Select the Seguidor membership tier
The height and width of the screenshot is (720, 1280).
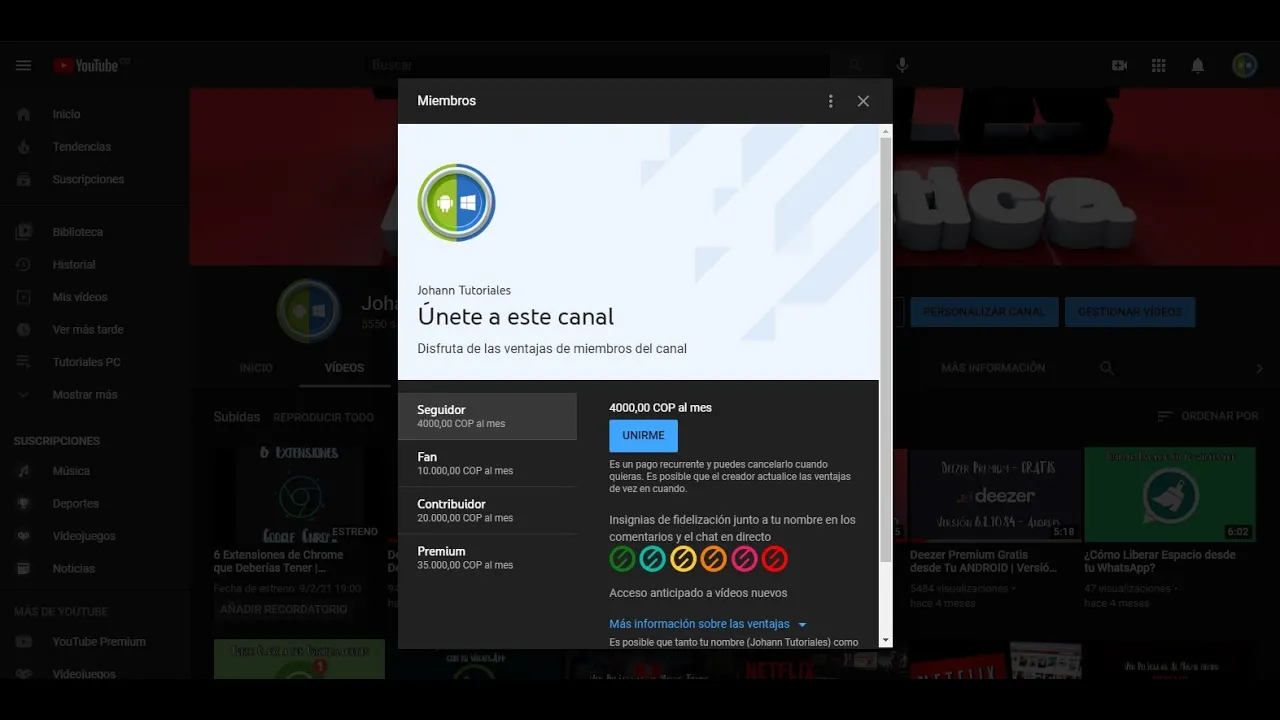click(x=487, y=416)
